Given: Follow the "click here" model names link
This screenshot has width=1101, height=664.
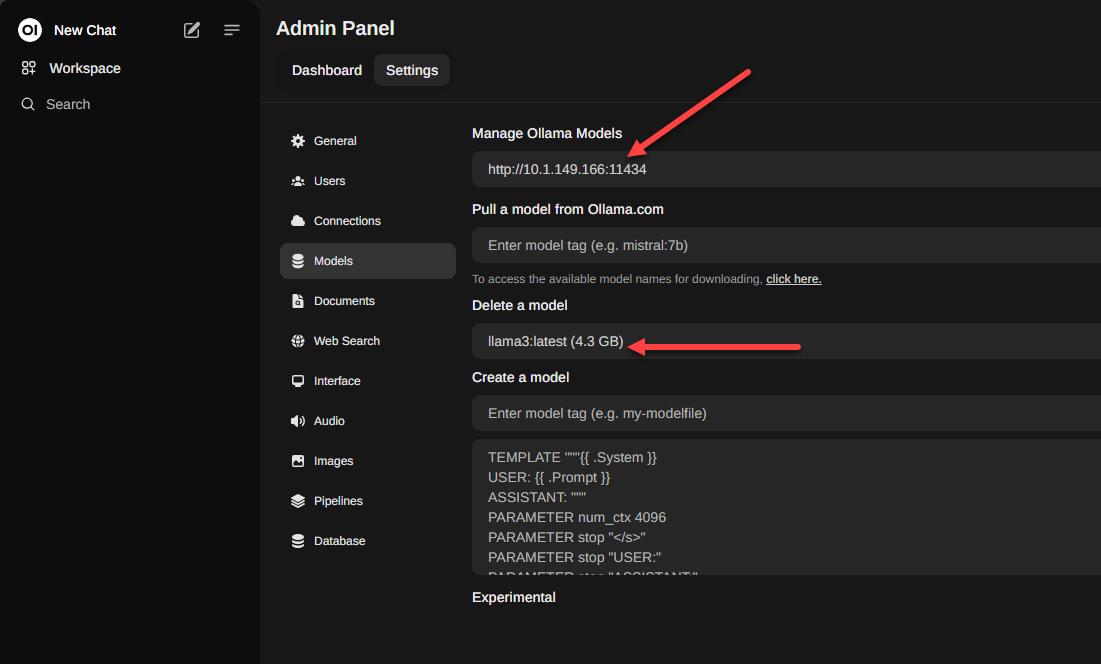Looking at the screenshot, I should (793, 279).
